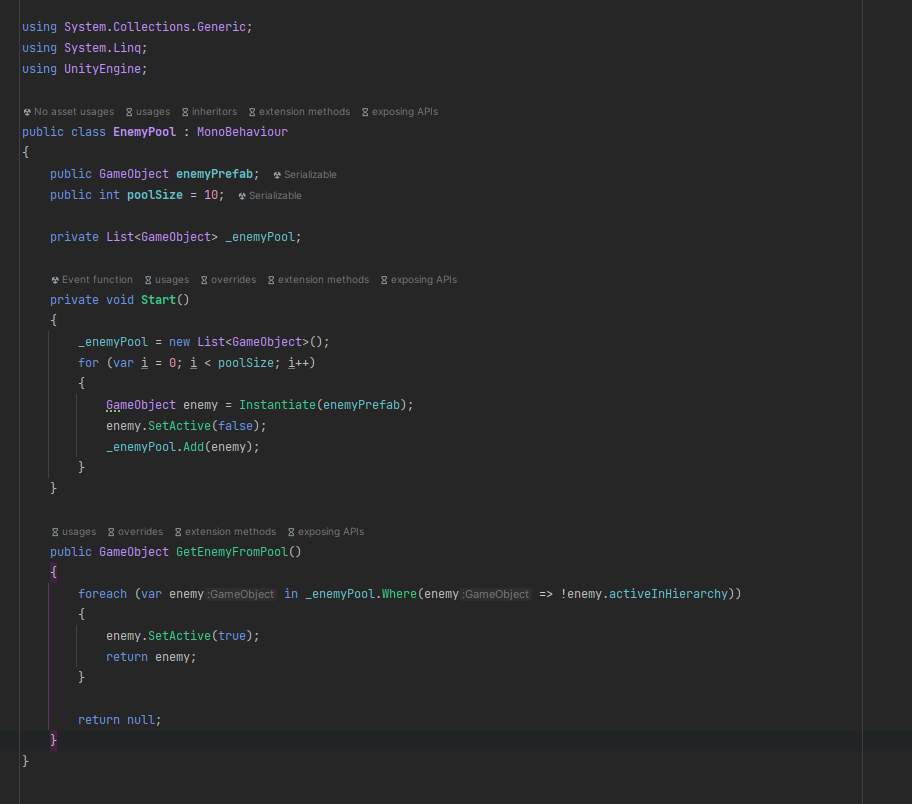Click Serializable hint beside poolSize field

(270, 195)
